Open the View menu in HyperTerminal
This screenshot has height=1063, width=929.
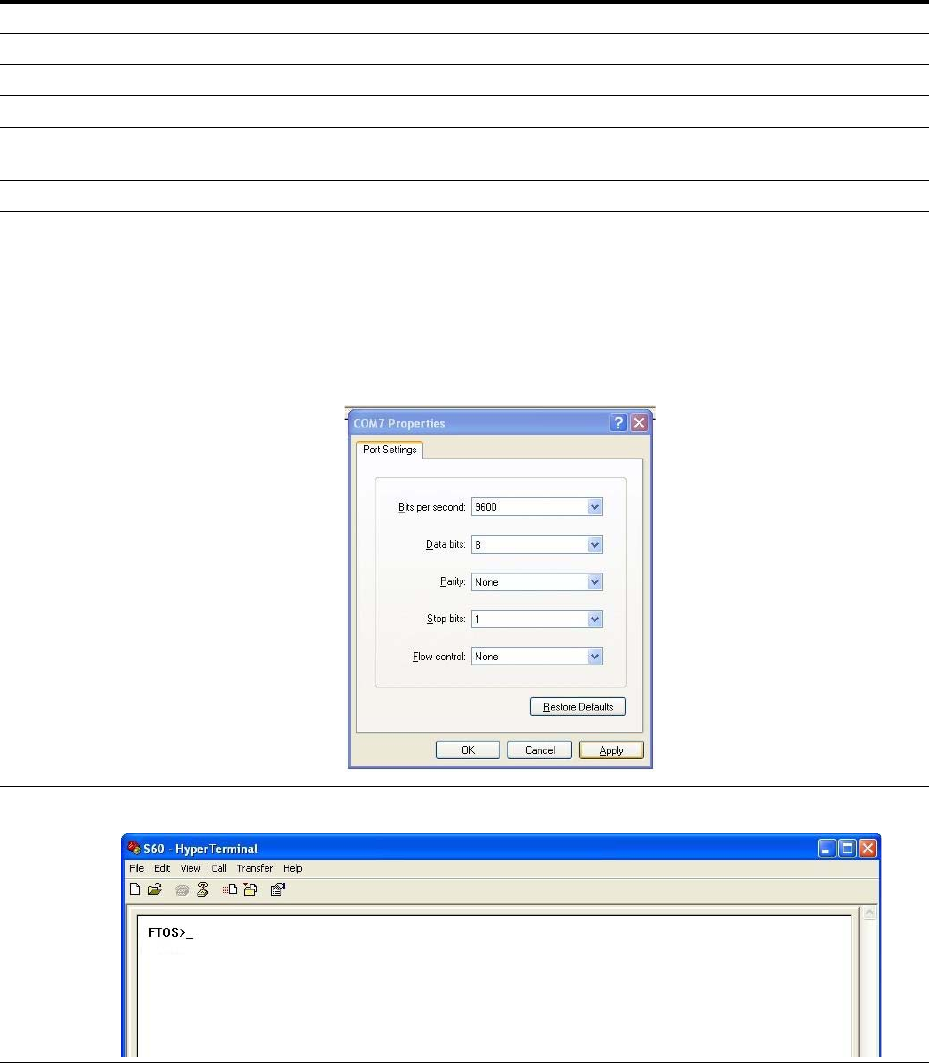191,868
